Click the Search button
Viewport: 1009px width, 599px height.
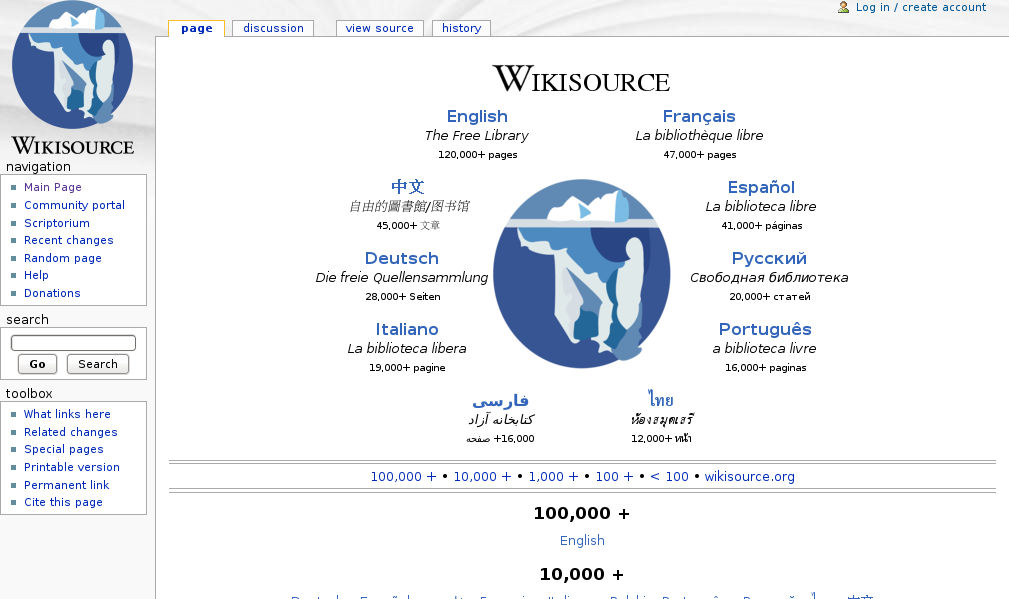point(98,364)
